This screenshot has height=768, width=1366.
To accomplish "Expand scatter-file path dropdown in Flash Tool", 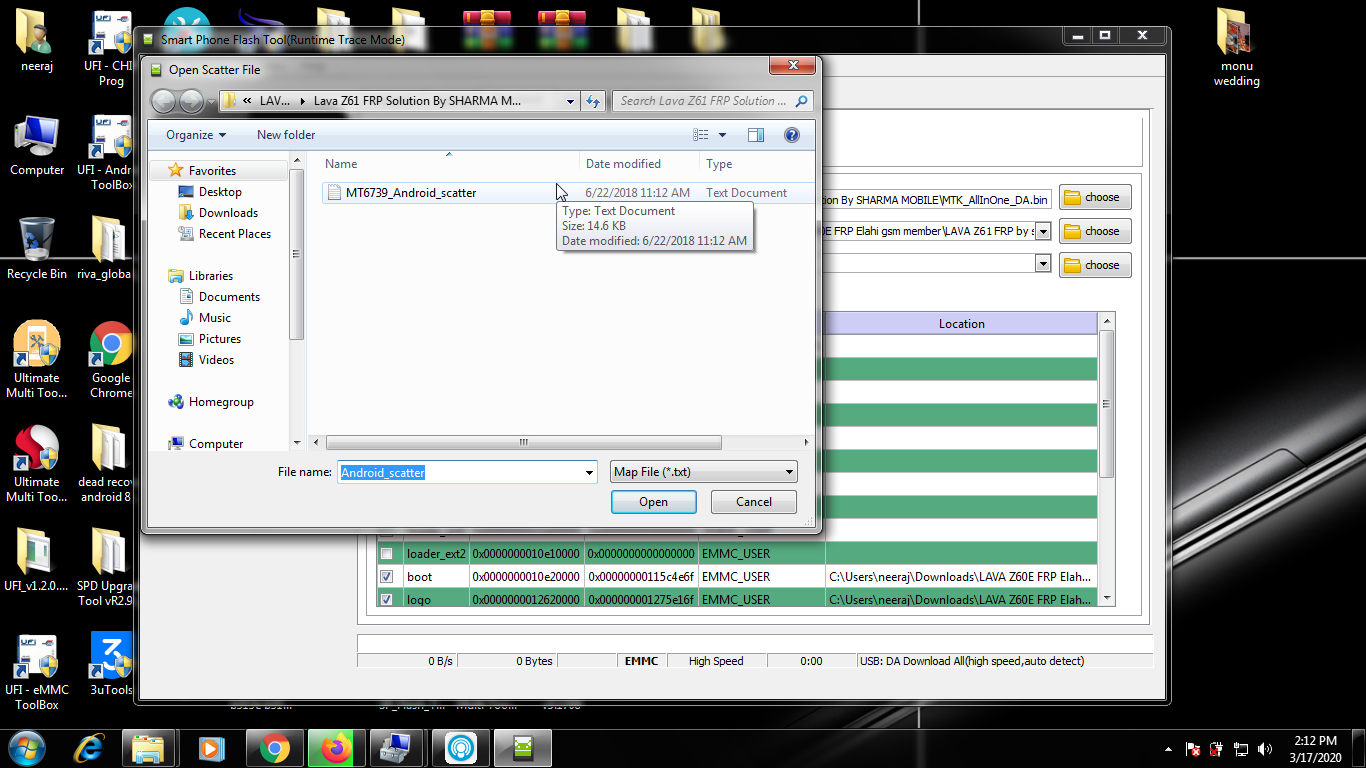I will (x=1043, y=231).
